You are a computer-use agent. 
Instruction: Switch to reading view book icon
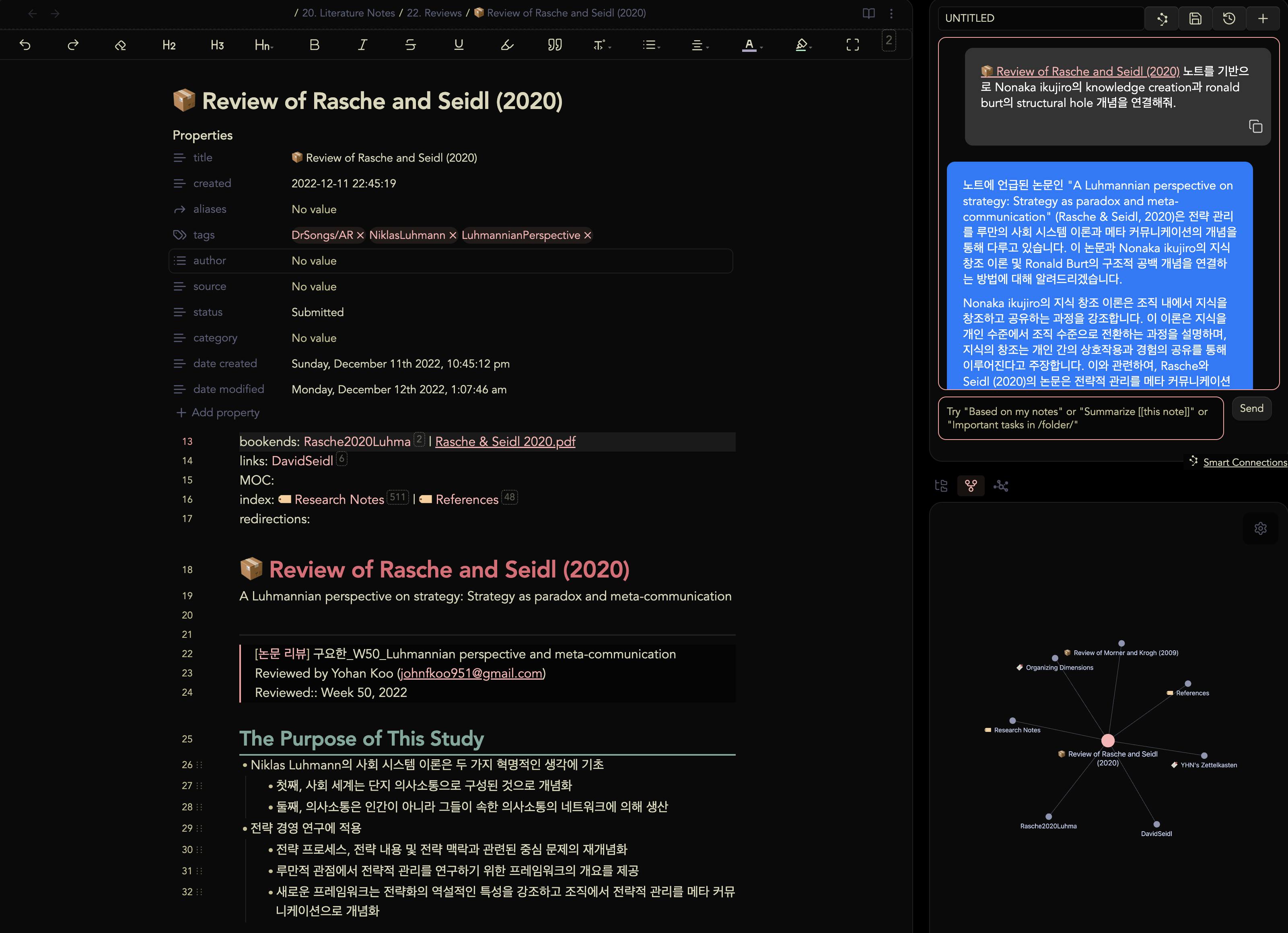868,13
